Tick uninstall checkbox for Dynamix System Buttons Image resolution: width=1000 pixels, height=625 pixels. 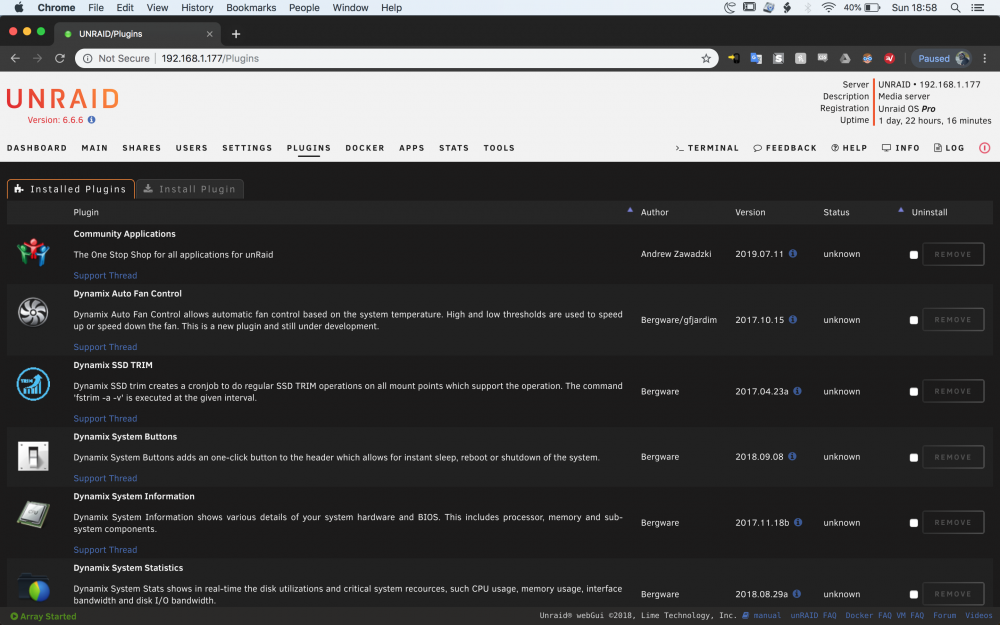914,457
